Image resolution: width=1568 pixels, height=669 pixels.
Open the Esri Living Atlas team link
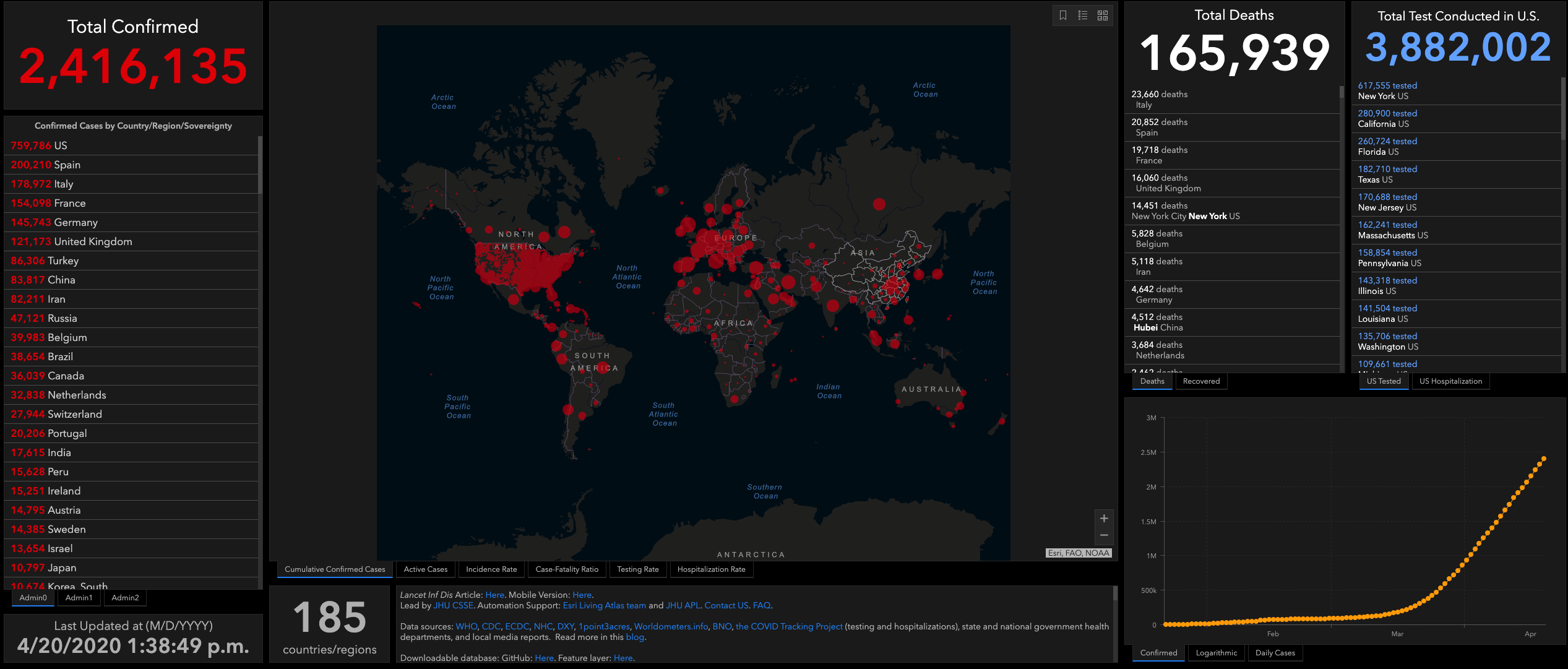[605, 606]
